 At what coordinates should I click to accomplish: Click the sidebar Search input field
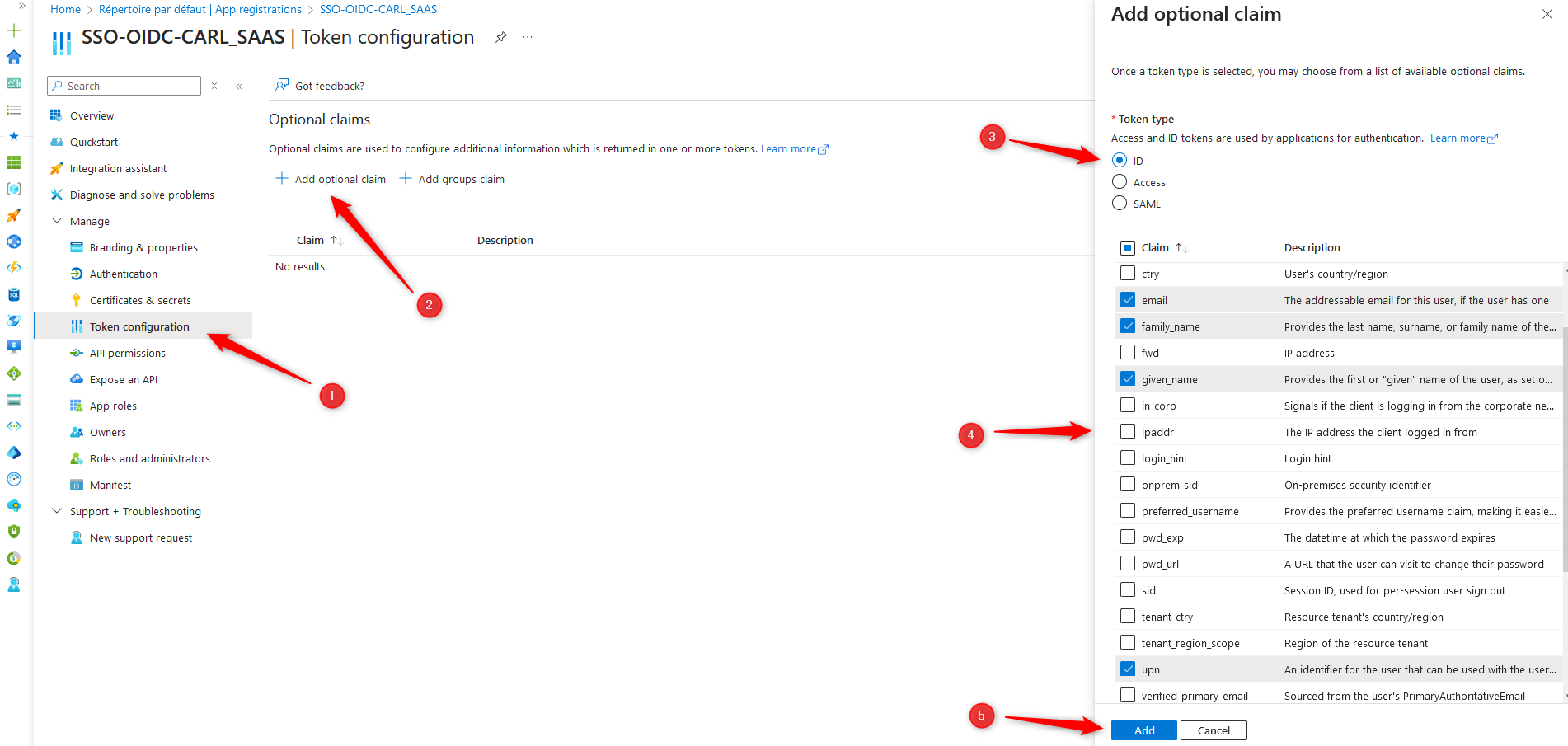124,86
